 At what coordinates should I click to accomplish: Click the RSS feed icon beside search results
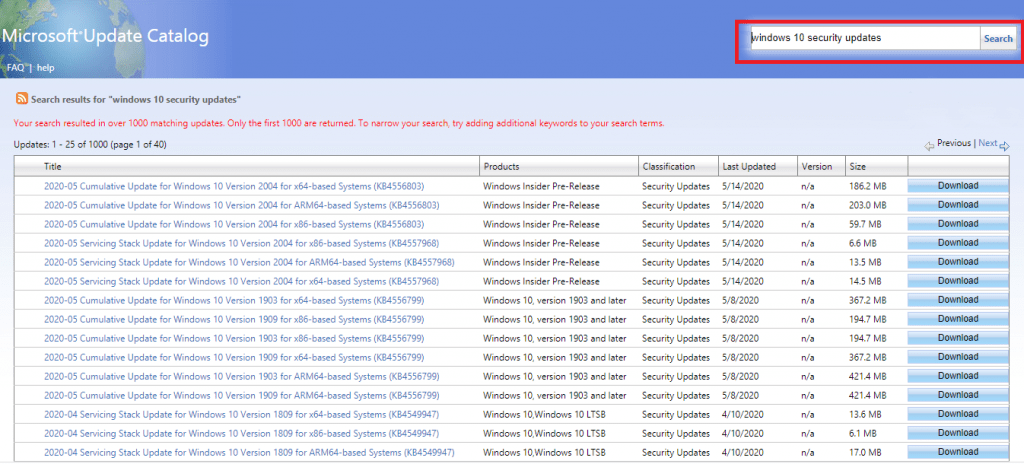[22, 99]
